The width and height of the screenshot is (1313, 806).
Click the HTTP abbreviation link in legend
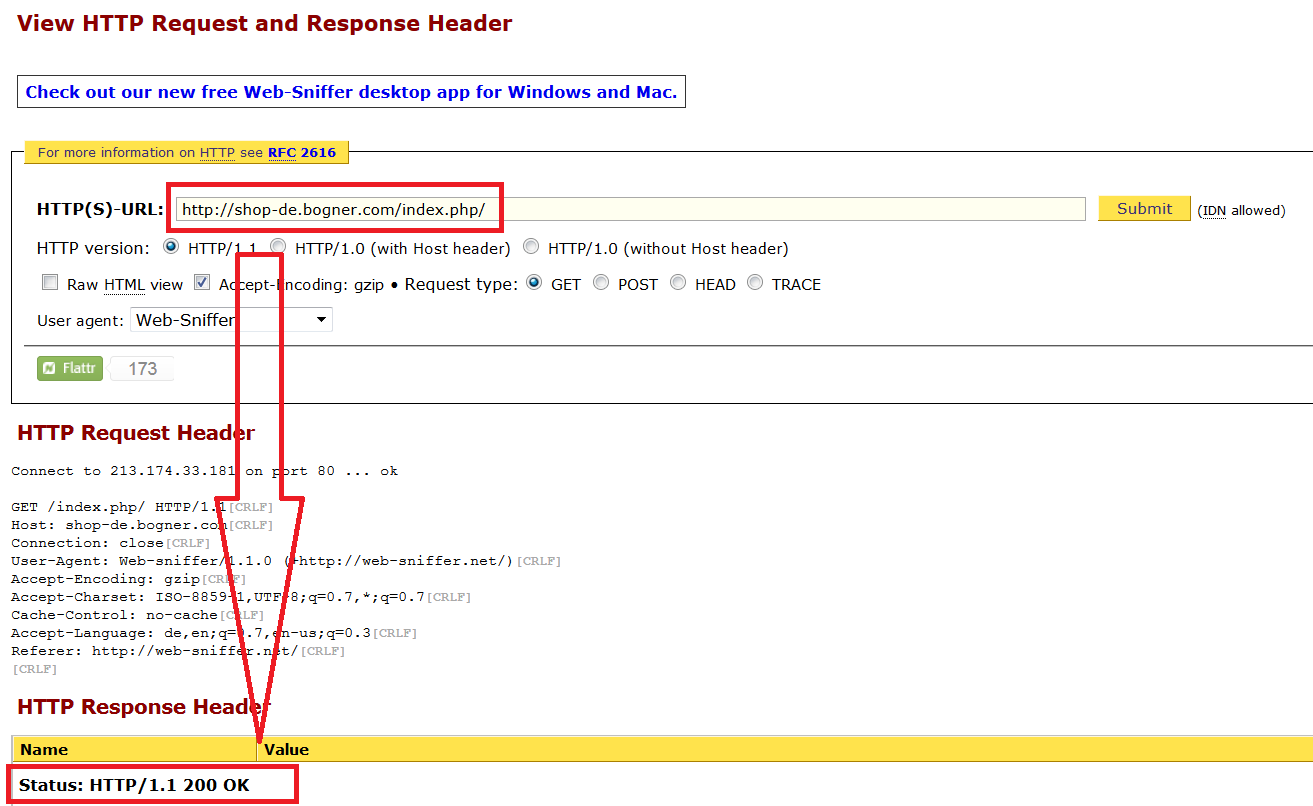pyautogui.click(x=217, y=153)
